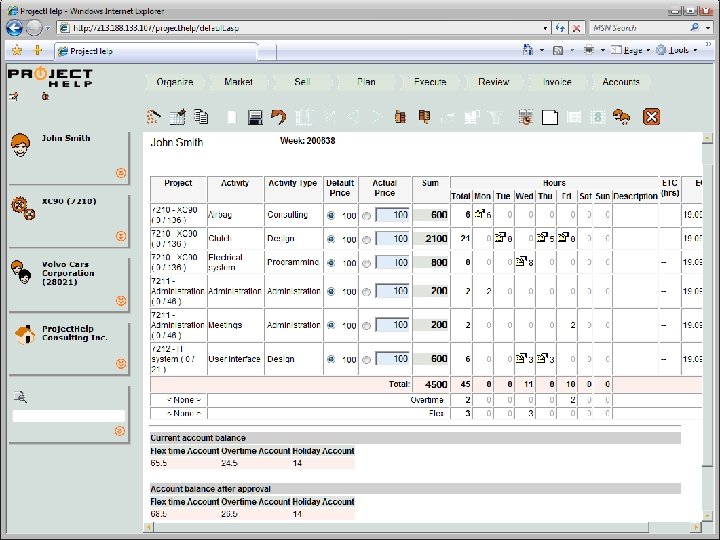Viewport: 720px width, 540px height.
Task: Open Volvo Cars Corporation (28021) link
Action: [x=68, y=273]
